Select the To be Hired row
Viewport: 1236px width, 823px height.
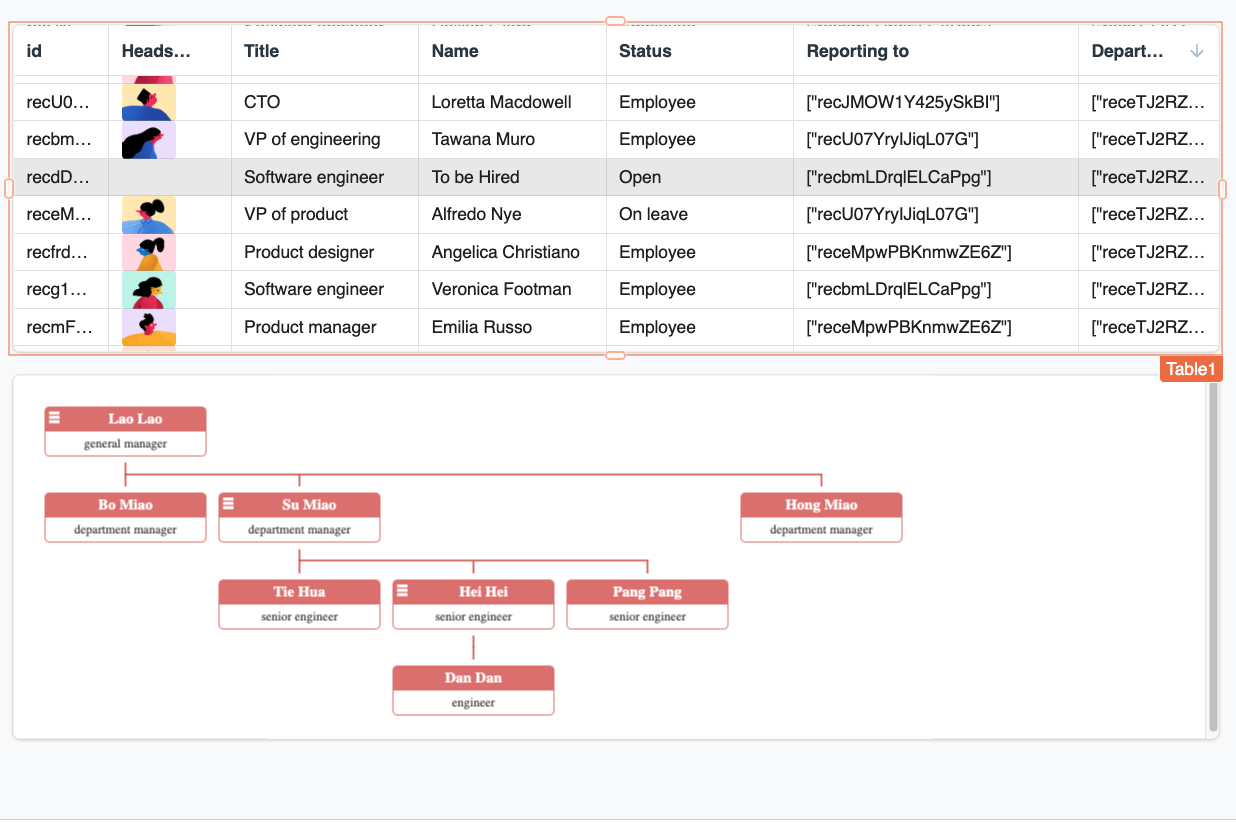[x=475, y=177]
